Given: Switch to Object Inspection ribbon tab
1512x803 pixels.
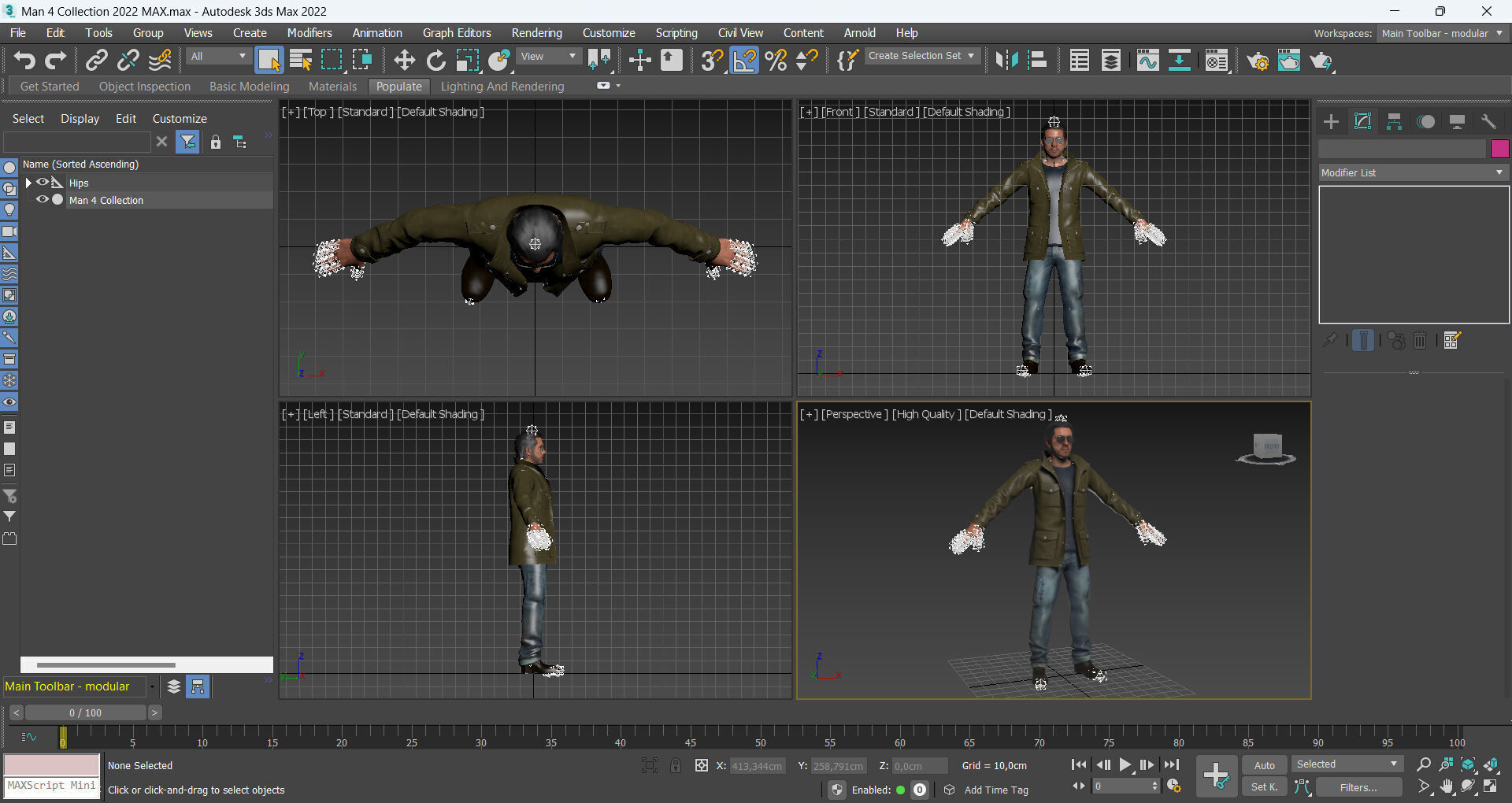Looking at the screenshot, I should coord(145,87).
